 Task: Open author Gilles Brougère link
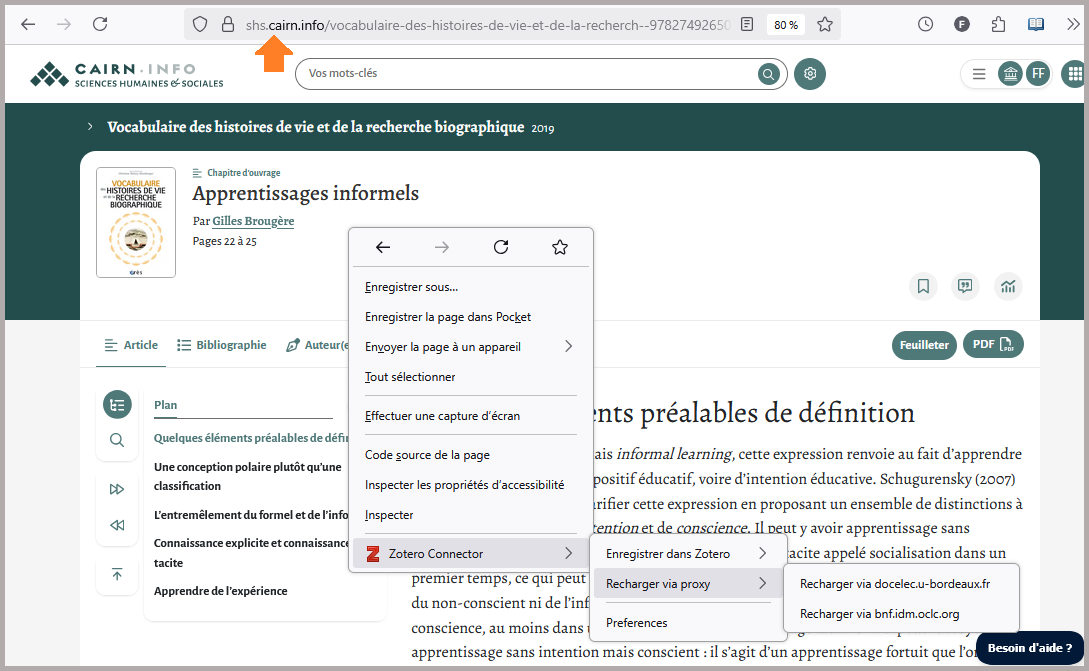(253, 221)
